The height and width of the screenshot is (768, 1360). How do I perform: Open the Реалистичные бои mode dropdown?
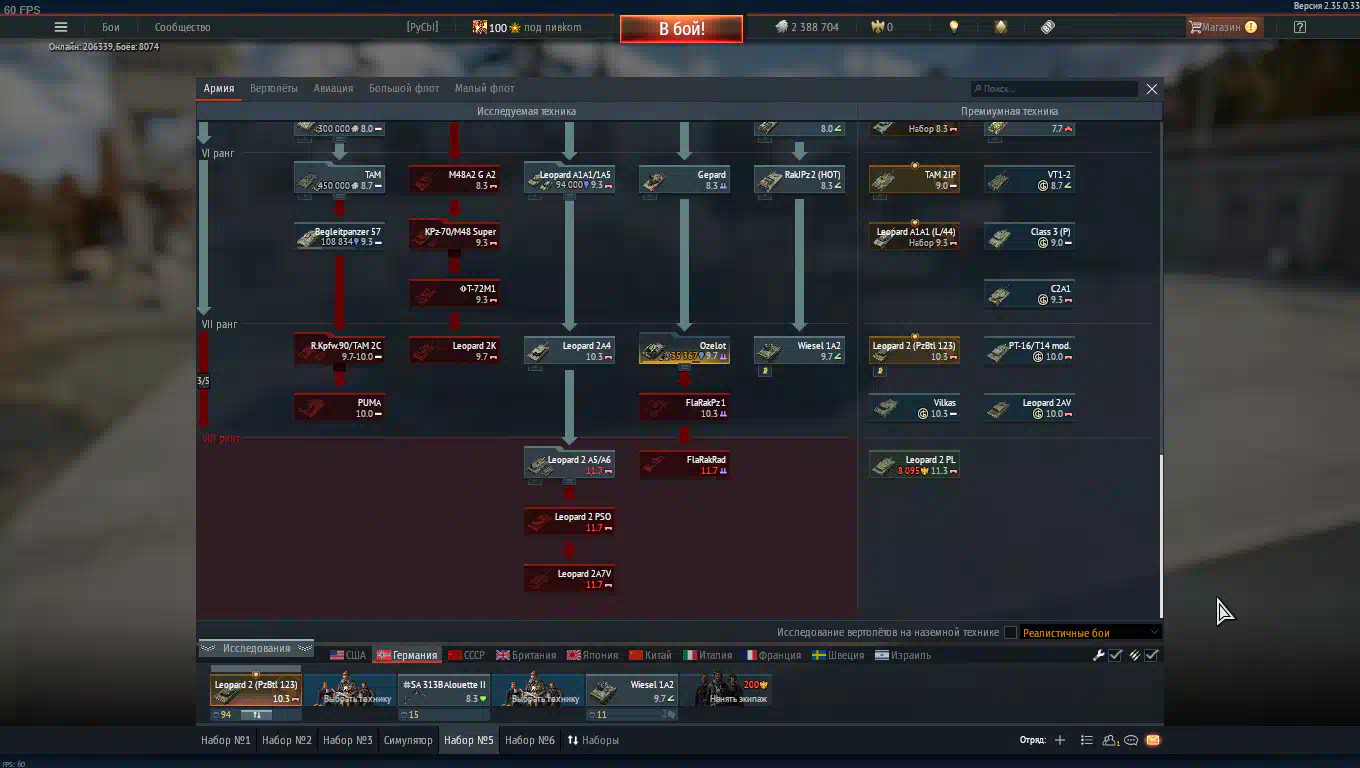pos(1090,632)
